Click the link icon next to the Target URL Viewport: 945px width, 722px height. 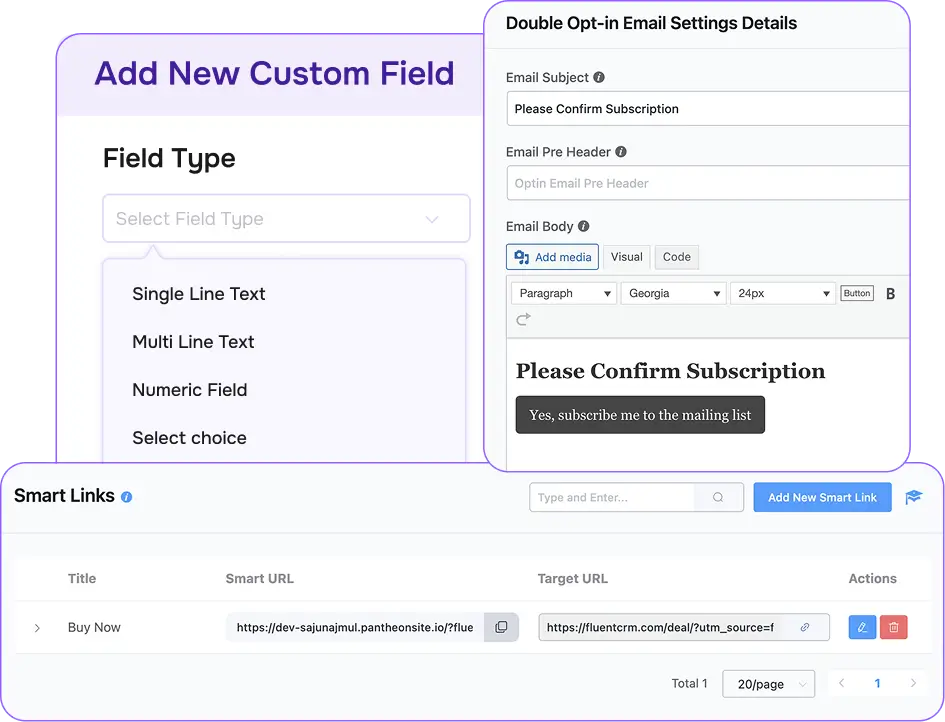806,627
